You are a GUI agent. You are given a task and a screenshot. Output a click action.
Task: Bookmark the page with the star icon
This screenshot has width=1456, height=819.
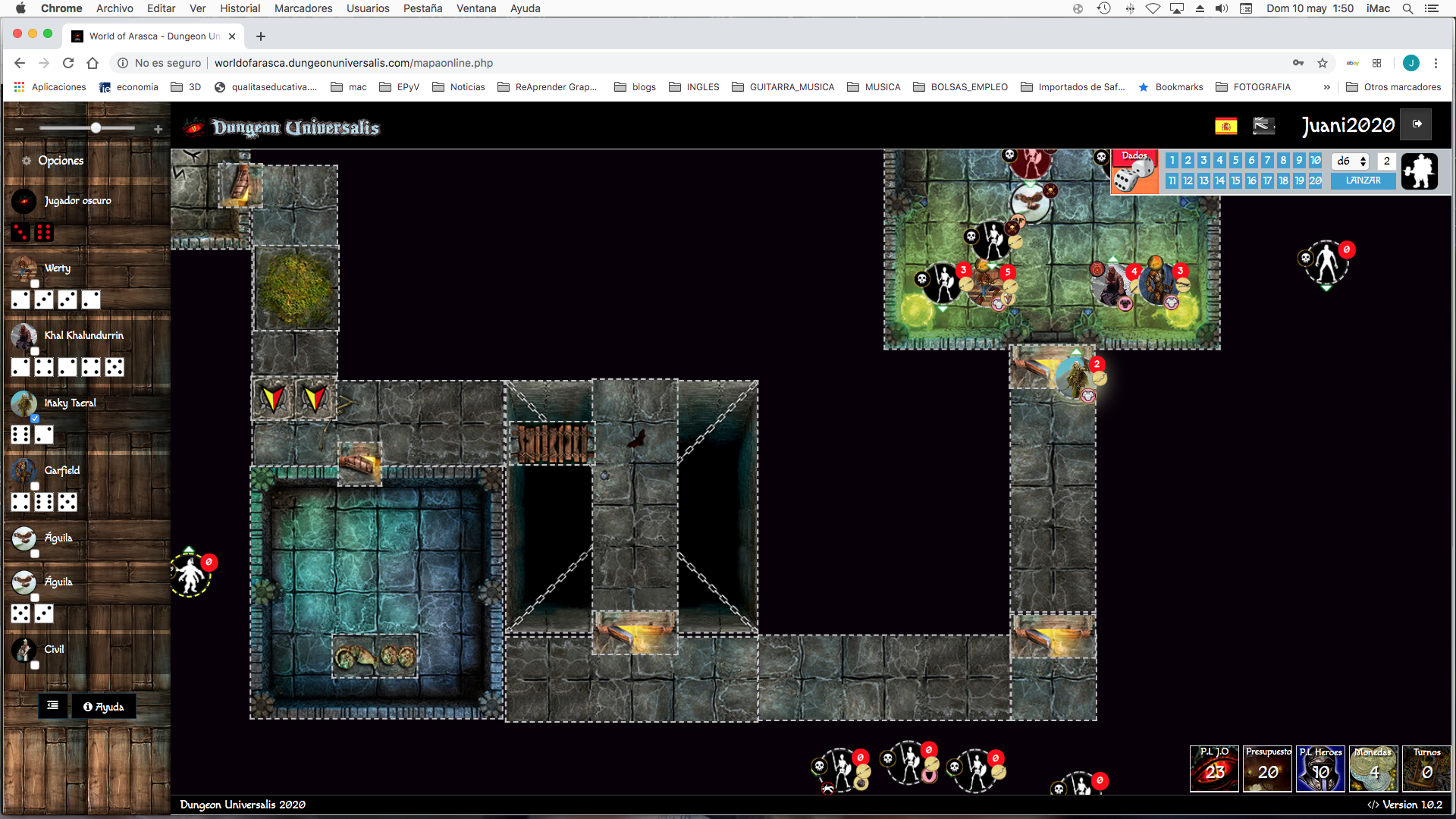[1323, 63]
